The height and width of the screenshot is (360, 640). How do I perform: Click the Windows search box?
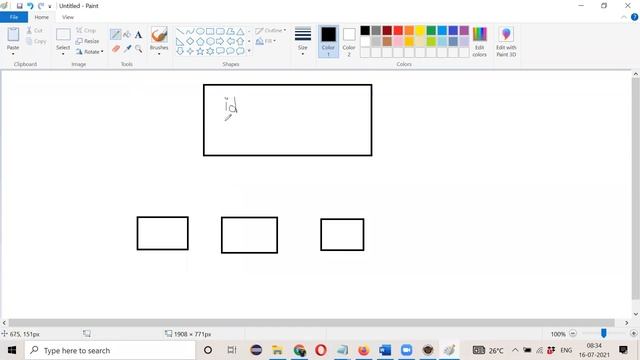point(110,350)
